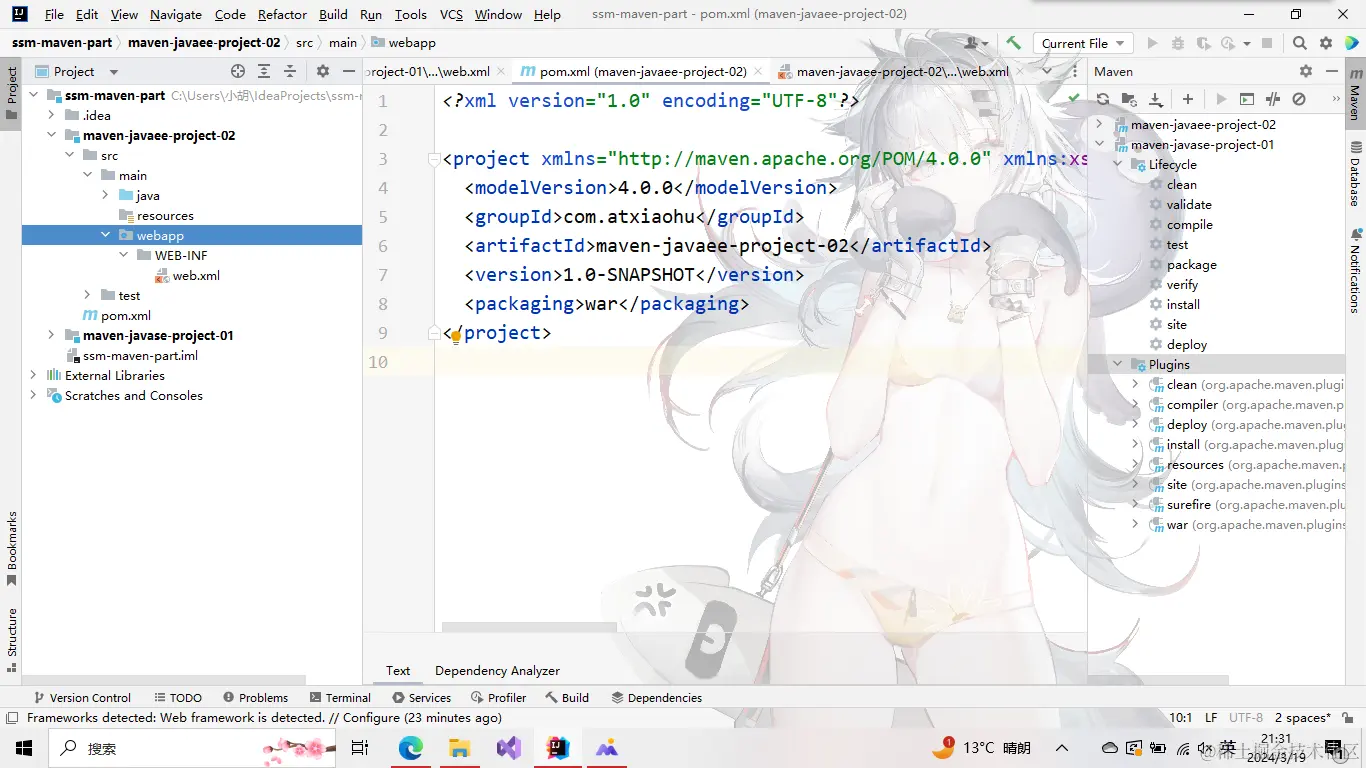Viewport: 1366px width, 768px height.
Task: Open the Project view type dropdown
Action: (x=77, y=71)
